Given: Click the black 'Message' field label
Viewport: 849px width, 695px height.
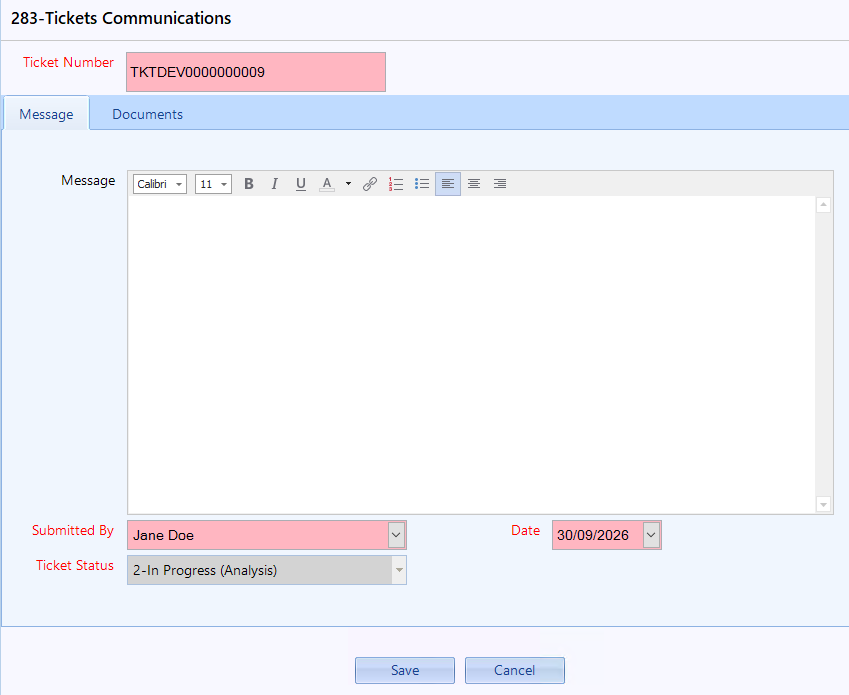Looking at the screenshot, I should pos(88,181).
